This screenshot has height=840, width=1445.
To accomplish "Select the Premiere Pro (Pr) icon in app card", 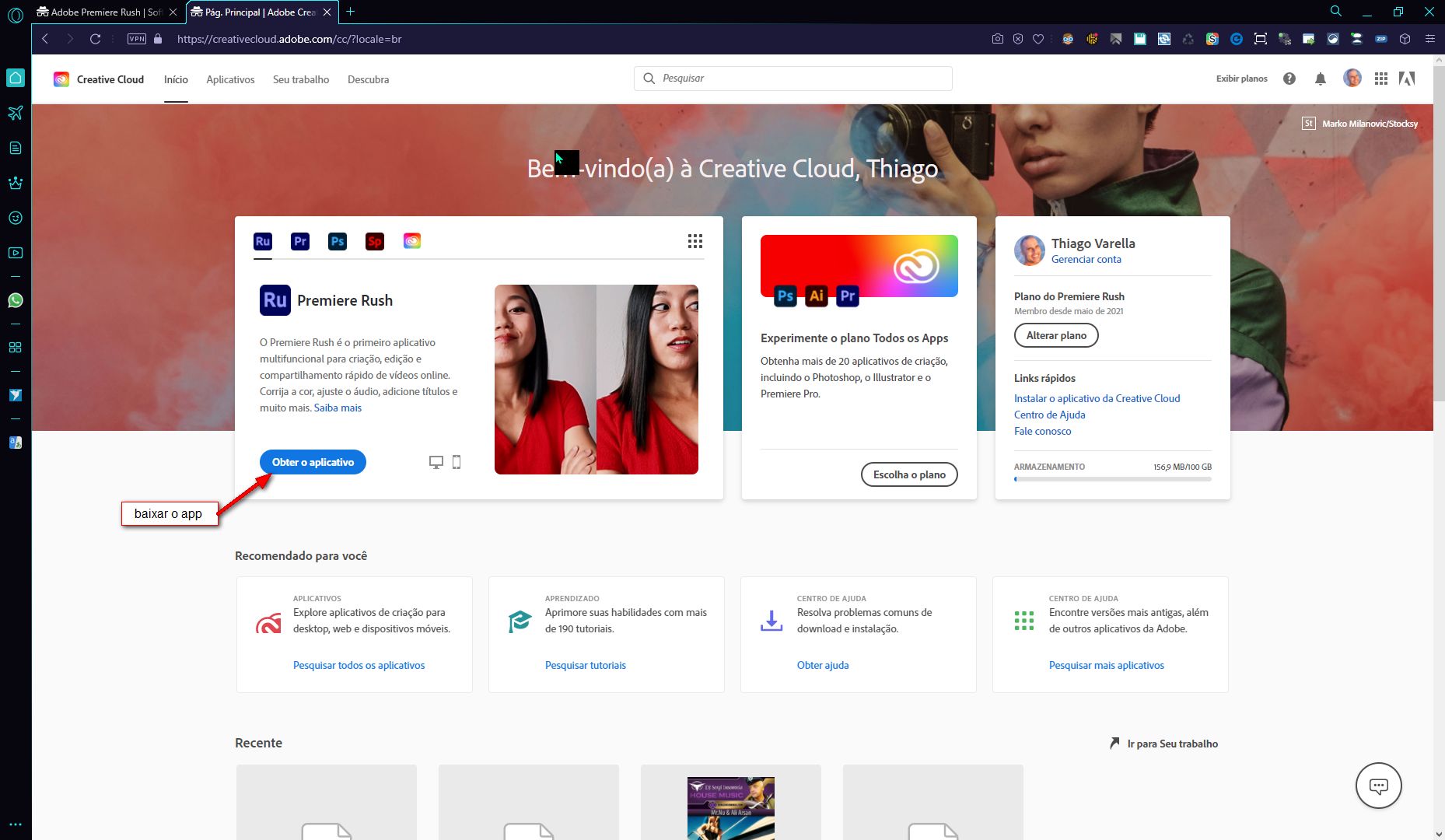I will [x=300, y=241].
